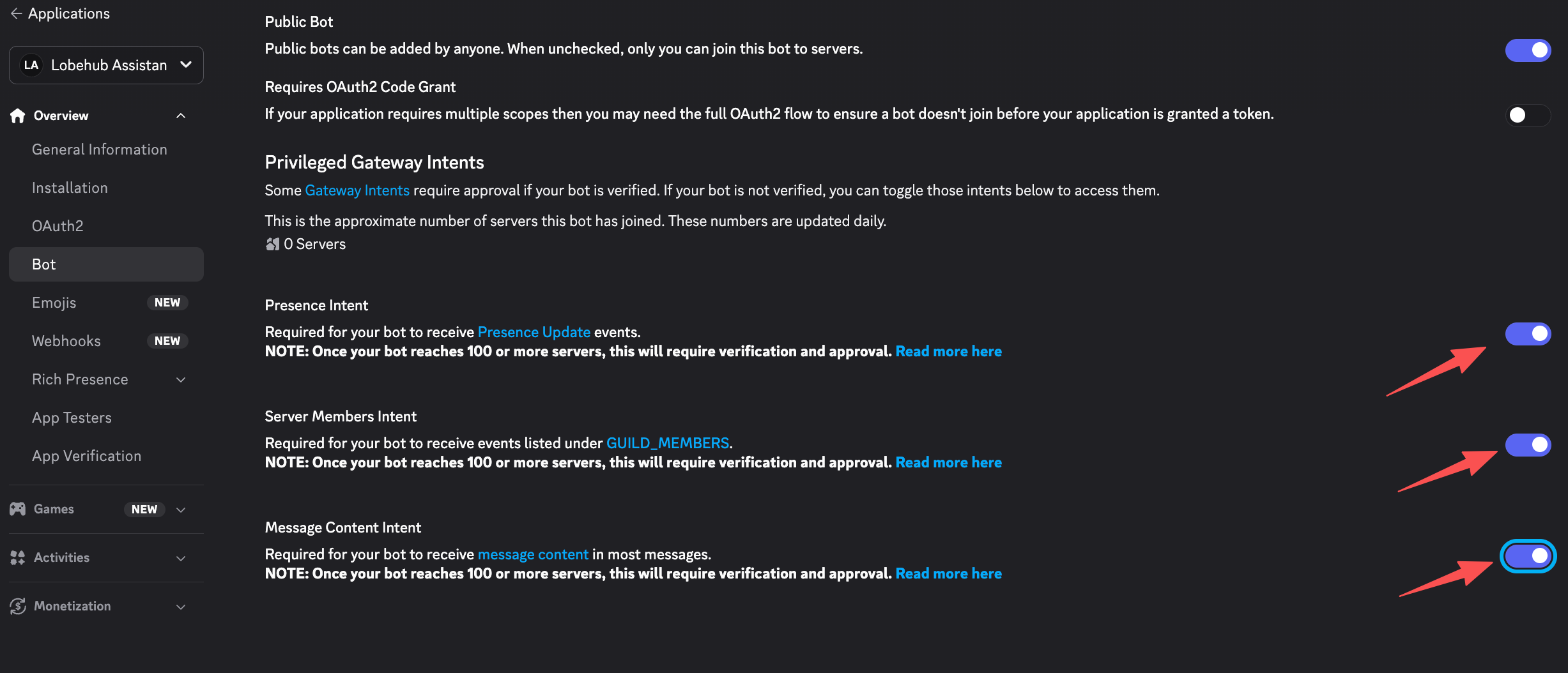1568x673 pixels.
Task: Open the OAuth2 sidebar item
Action: click(x=58, y=226)
